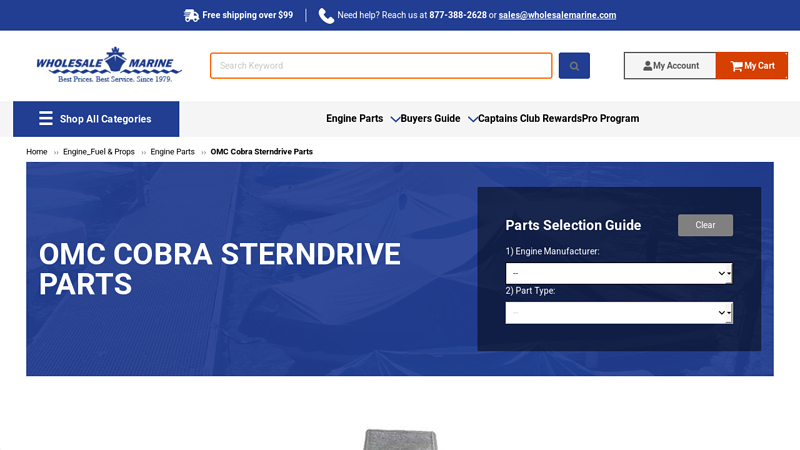Open My Cart
The height and width of the screenshot is (450, 800).
click(752, 66)
